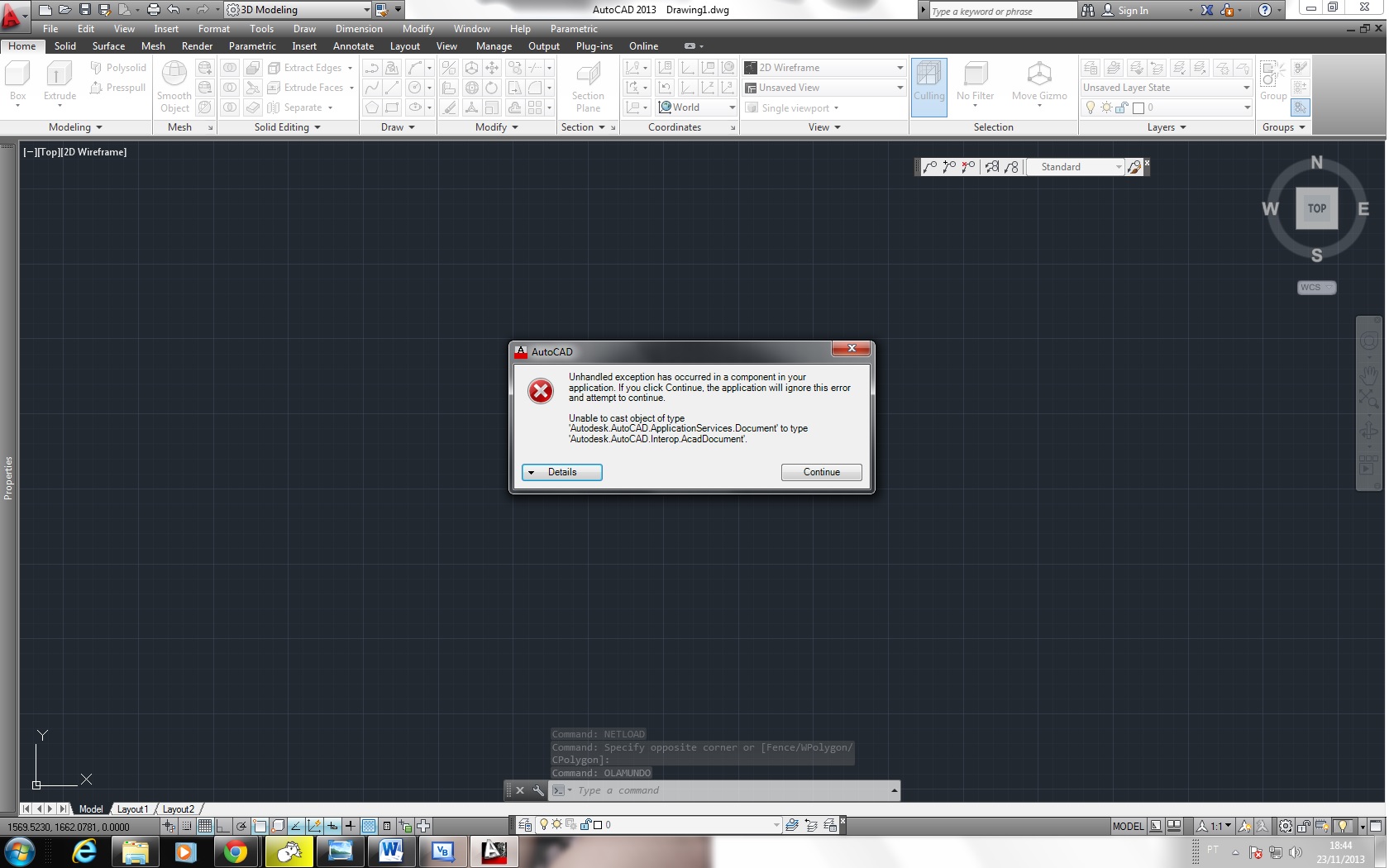Open the Move Gizmo dropdown
The width and height of the screenshot is (1389, 868).
point(1039,83)
